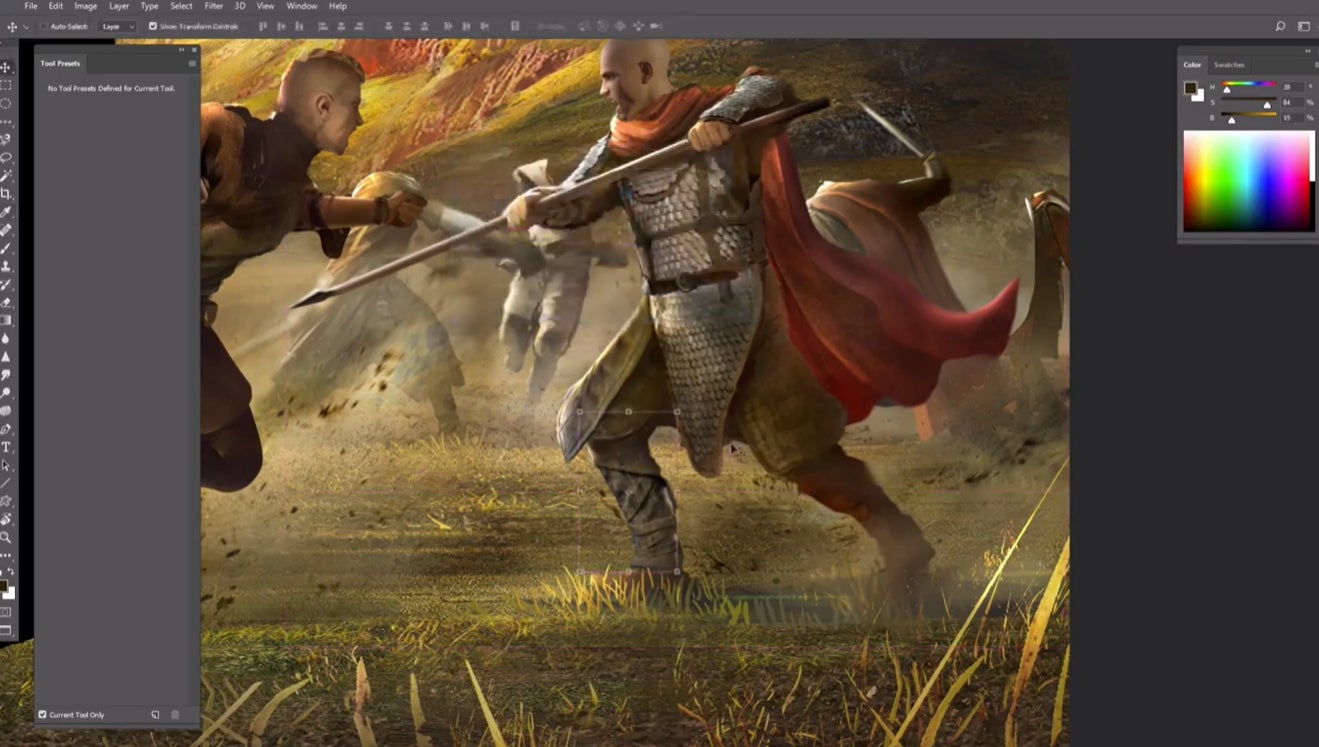
Task: Toggle Current Tool Only checkbox
Action: [42, 715]
